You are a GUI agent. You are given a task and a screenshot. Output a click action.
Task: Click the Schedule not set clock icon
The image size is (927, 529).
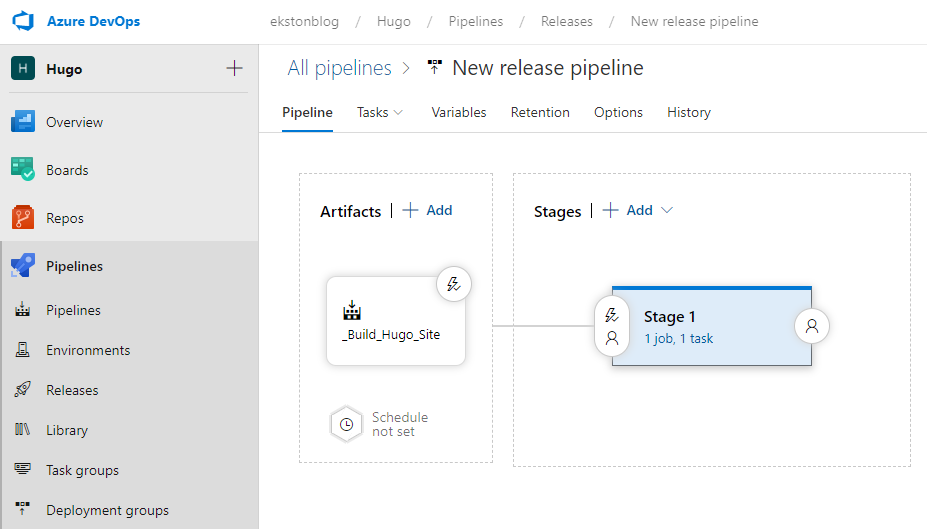coord(346,424)
